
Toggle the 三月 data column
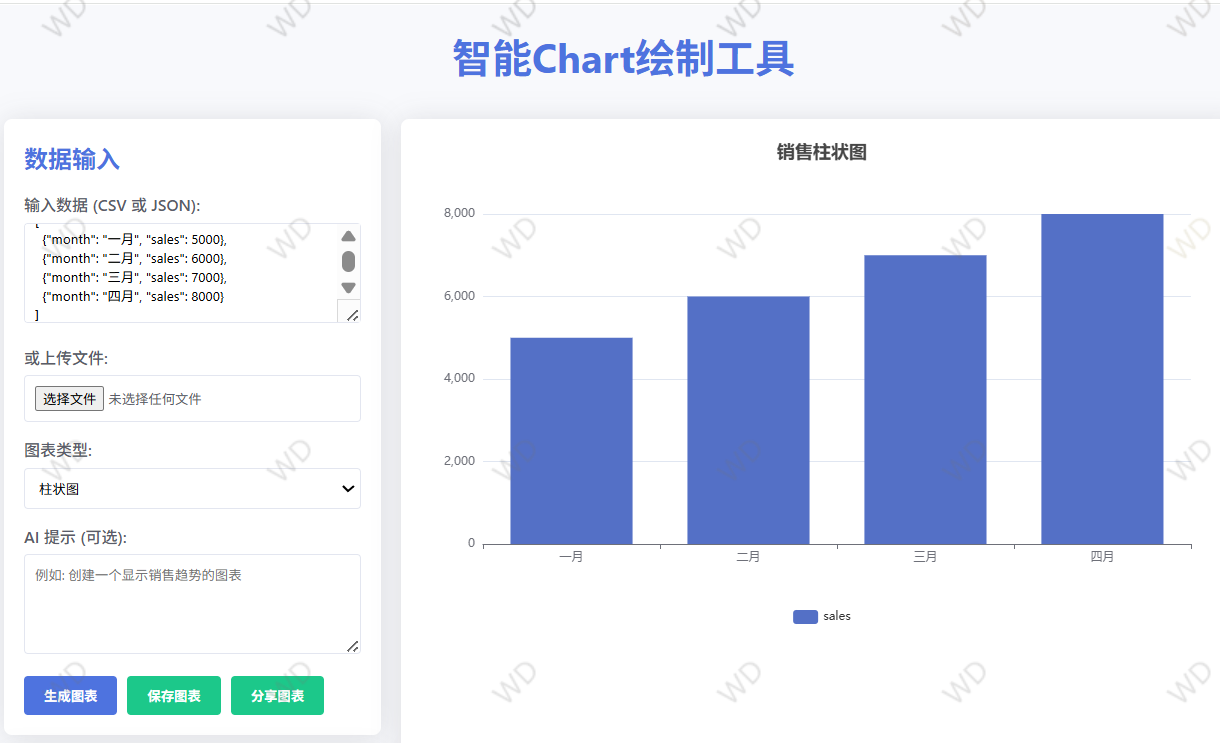coord(924,400)
